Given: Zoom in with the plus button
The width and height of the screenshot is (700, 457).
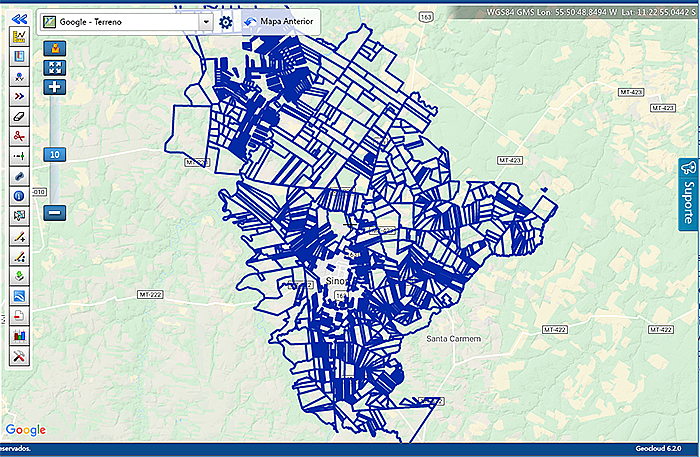Looking at the screenshot, I should pos(54,87).
